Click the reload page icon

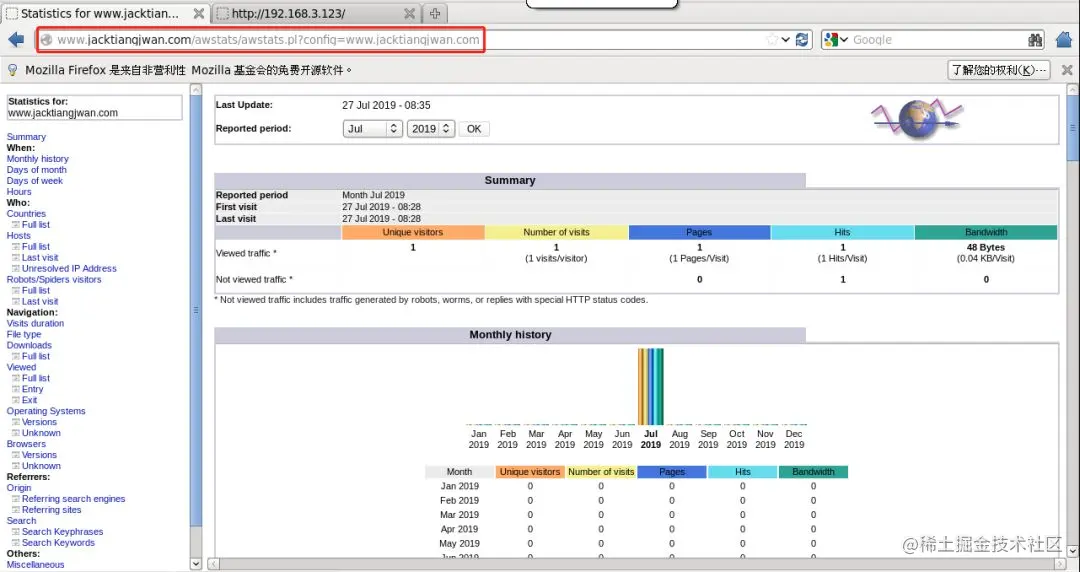click(x=802, y=40)
